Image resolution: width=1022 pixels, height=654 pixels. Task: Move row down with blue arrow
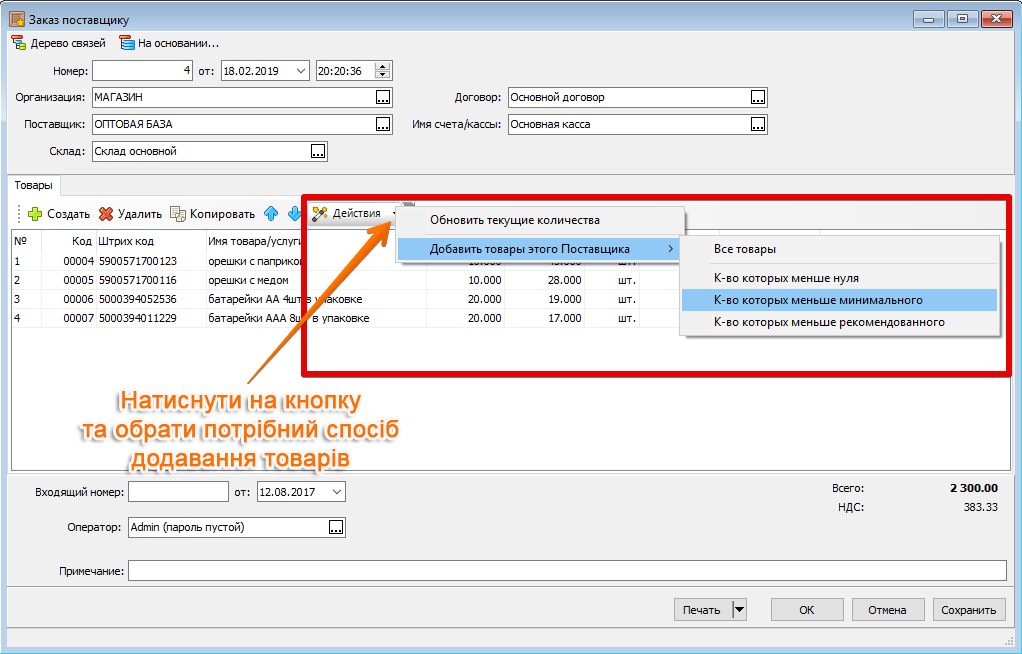294,213
